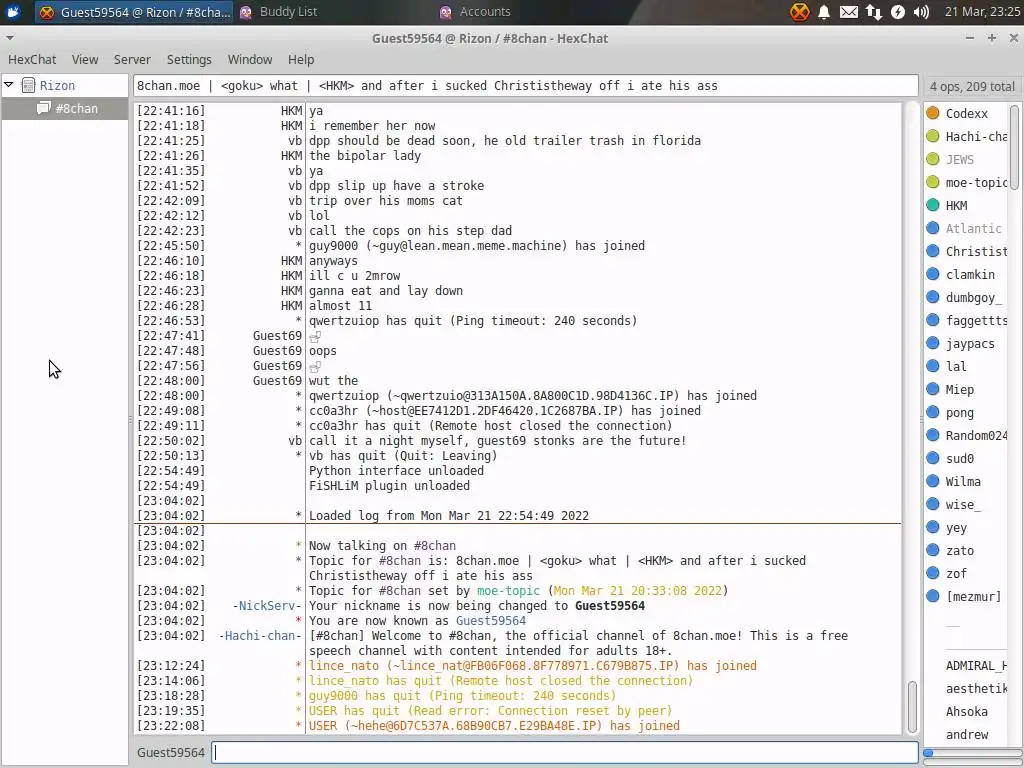This screenshot has width=1024, height=768.
Task: Open the mail indicator icon
Action: pyautogui.click(x=848, y=12)
